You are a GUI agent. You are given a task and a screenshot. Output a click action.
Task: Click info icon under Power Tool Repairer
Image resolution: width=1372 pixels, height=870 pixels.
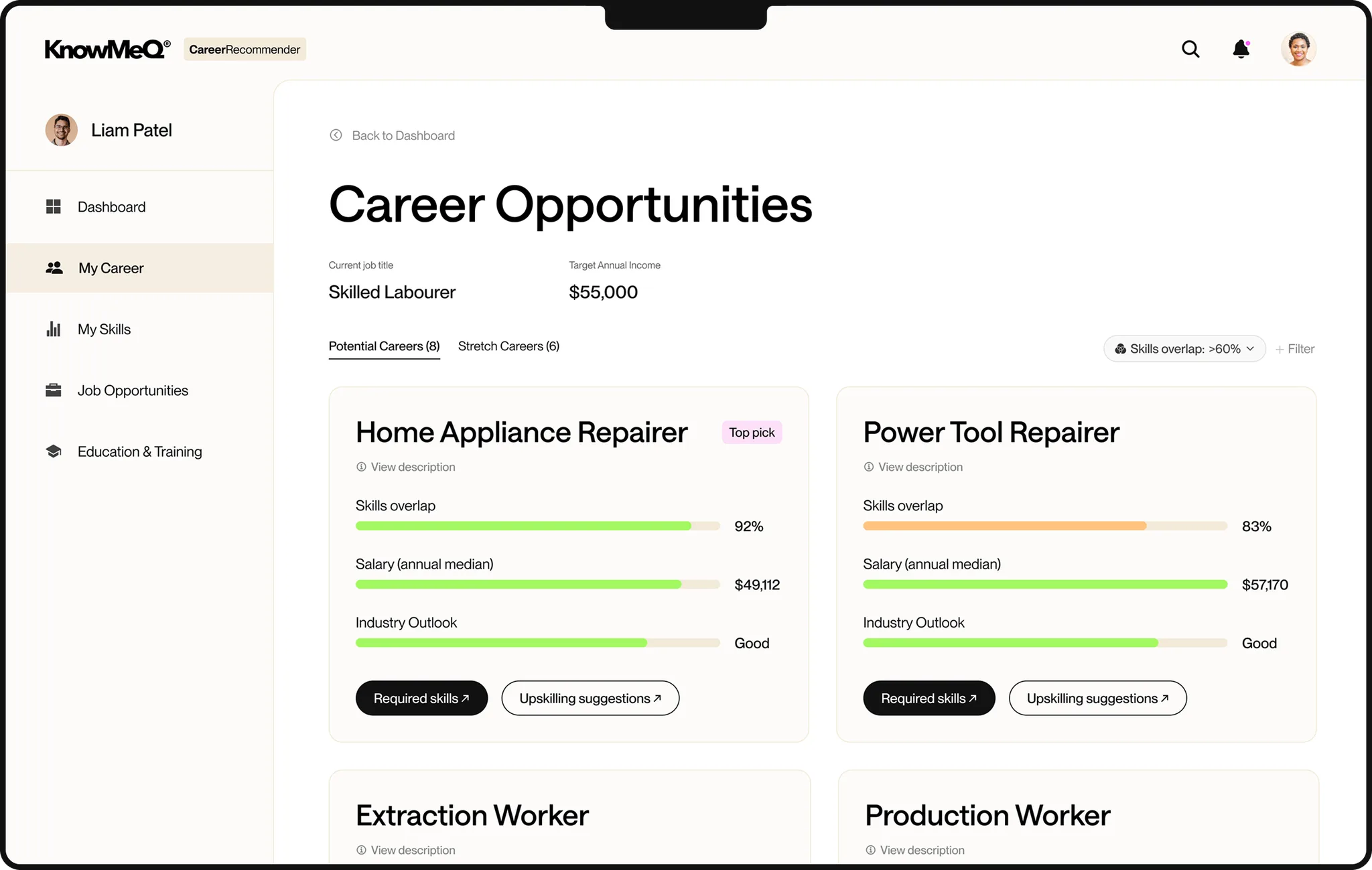click(869, 467)
